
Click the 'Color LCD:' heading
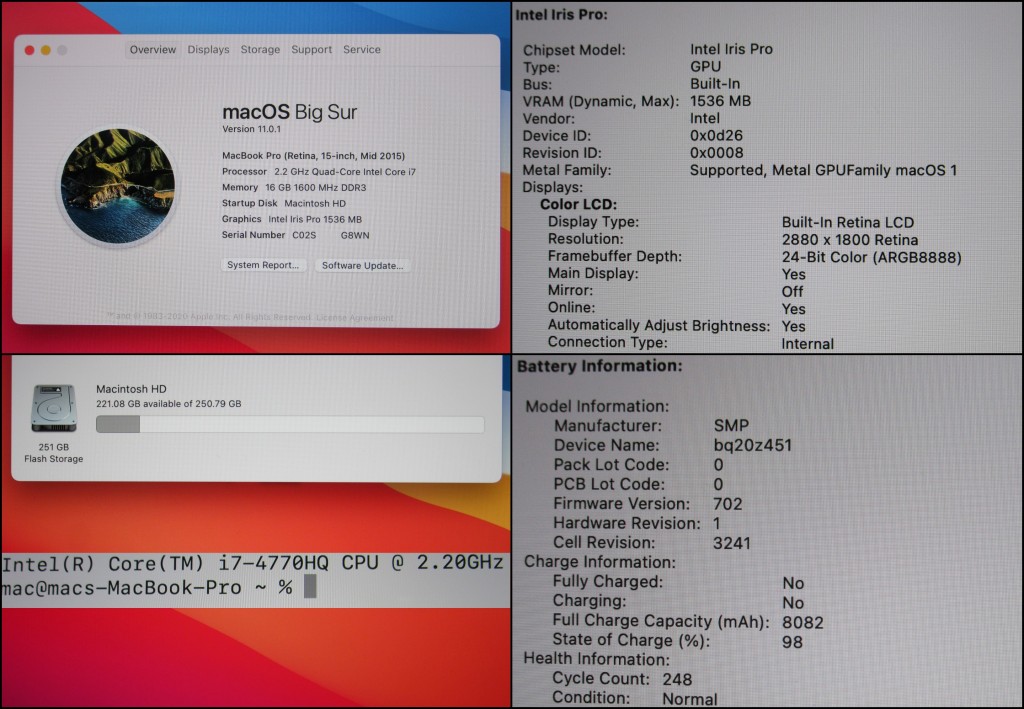(x=578, y=204)
